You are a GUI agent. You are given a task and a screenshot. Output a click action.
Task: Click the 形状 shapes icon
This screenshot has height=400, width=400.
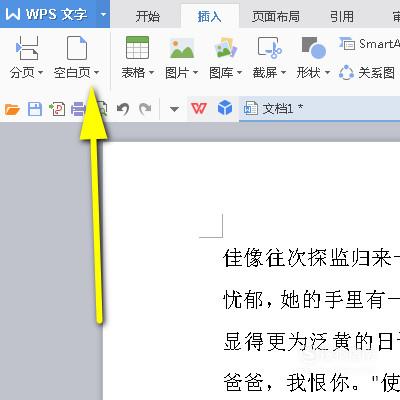click(313, 48)
